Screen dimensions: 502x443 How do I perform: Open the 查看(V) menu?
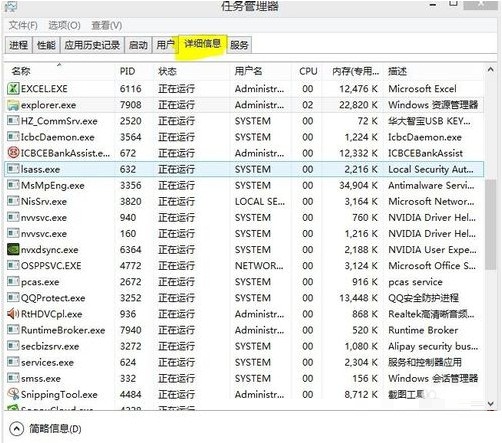(107, 25)
